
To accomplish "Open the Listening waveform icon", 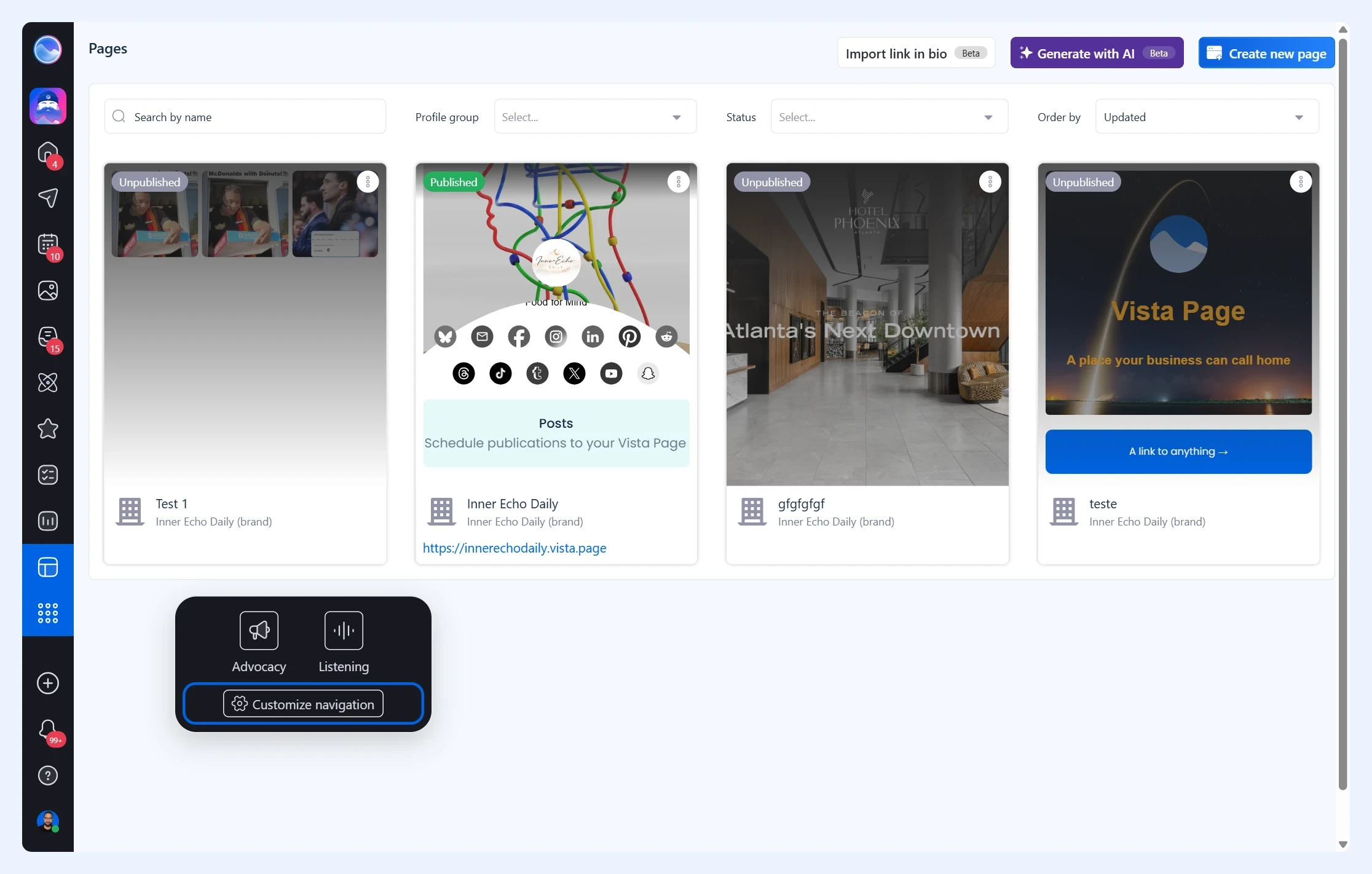I will pos(344,631).
